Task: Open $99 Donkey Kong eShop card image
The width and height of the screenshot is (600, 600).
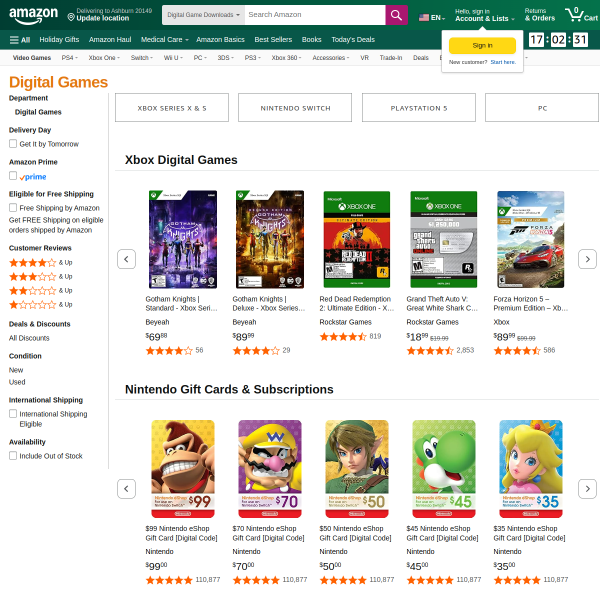Action: coord(183,469)
